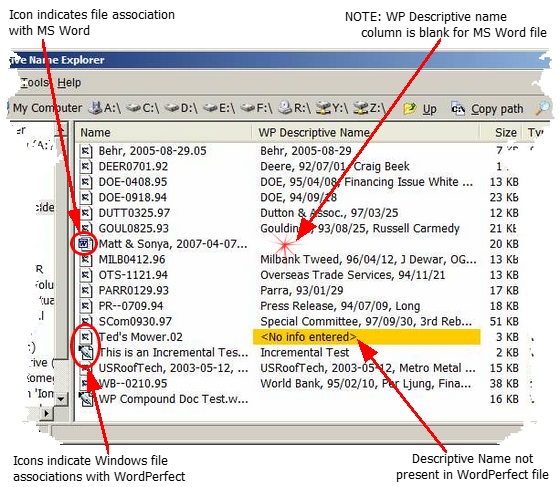Click WordPerfect icon of DEER0701.92
560x487 pixels.
pos(86,166)
